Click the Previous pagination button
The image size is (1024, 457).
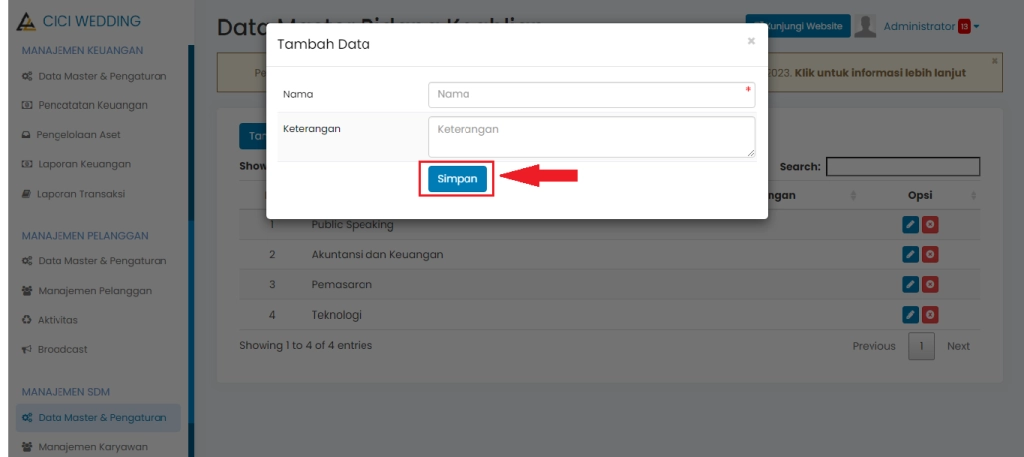coord(873,346)
